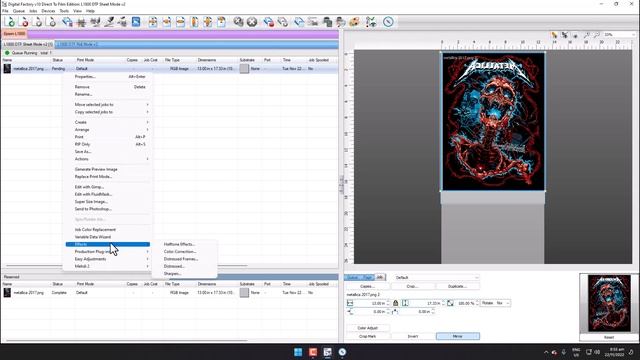Click the vertical offset icon

[395, 312]
